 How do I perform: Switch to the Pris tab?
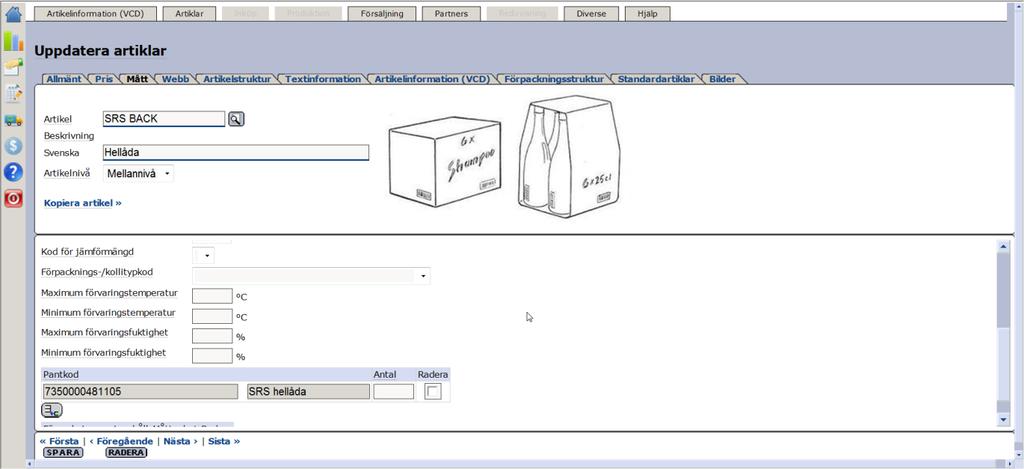tap(104, 79)
